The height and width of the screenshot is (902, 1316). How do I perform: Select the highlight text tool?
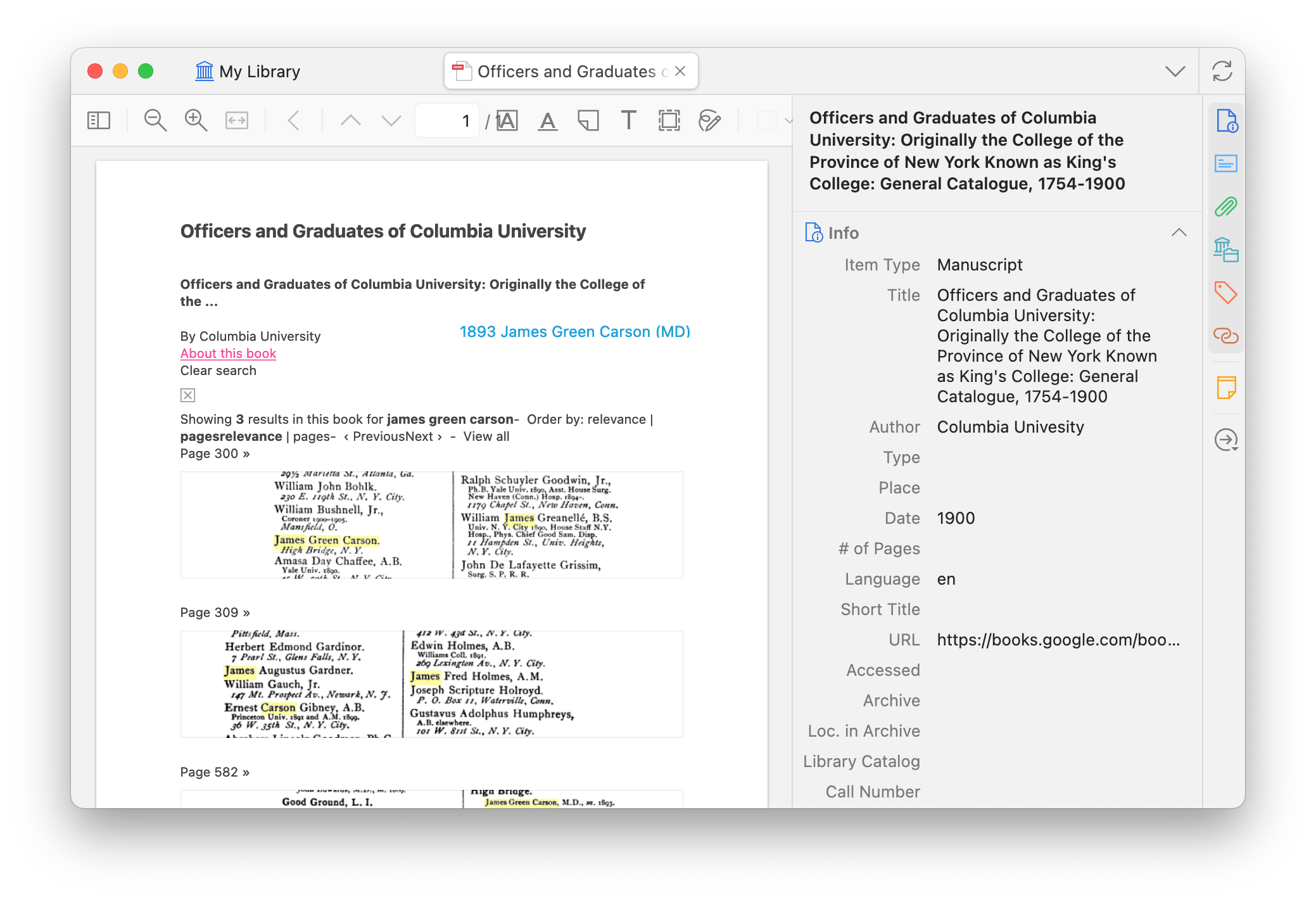(507, 120)
